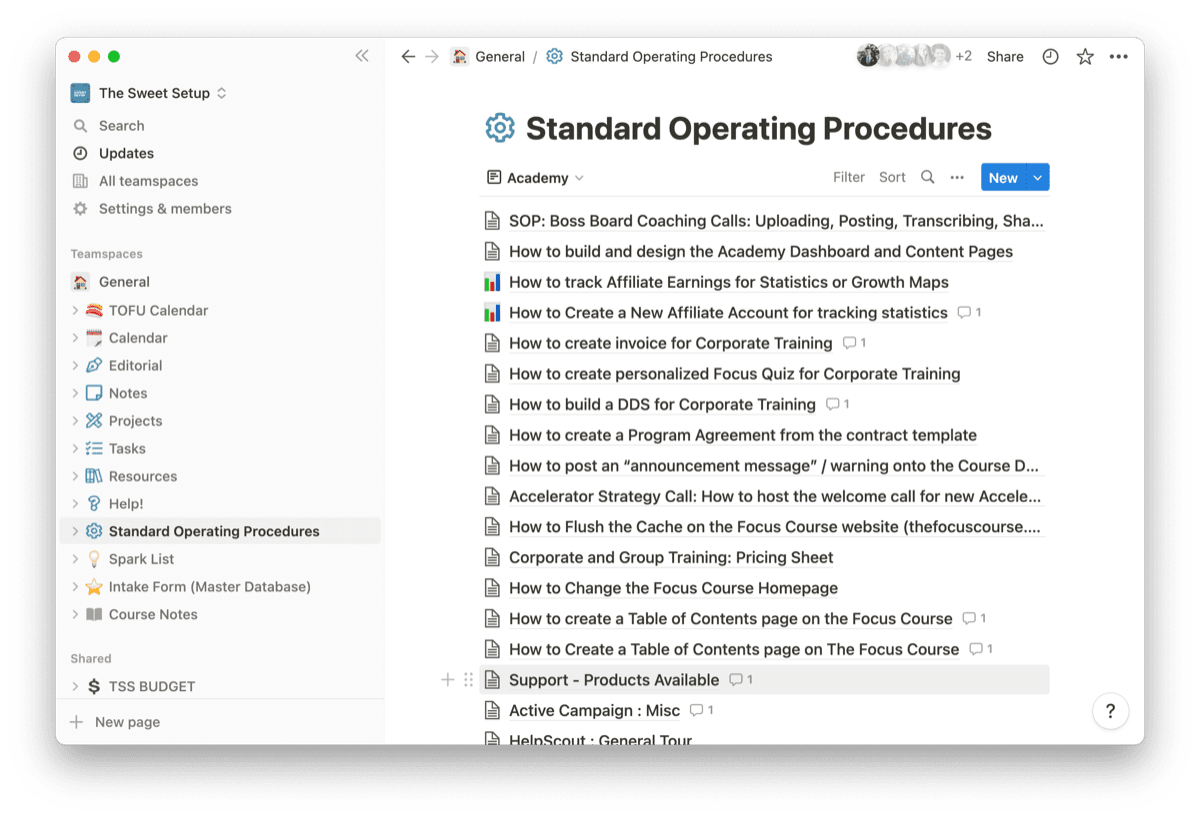1200x818 pixels.
Task: Open comments on Active Campaign : Misc
Action: click(702, 711)
